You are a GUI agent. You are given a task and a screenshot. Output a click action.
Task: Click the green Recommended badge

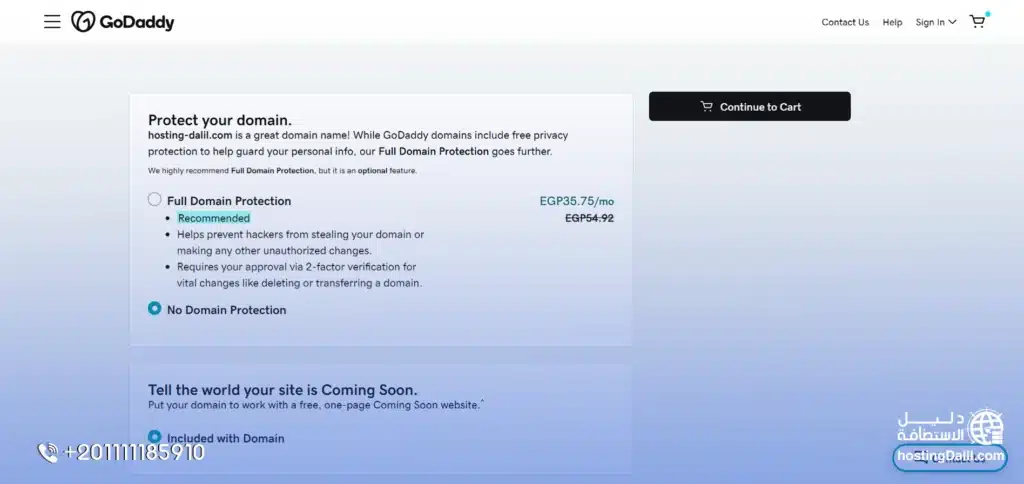coord(214,218)
